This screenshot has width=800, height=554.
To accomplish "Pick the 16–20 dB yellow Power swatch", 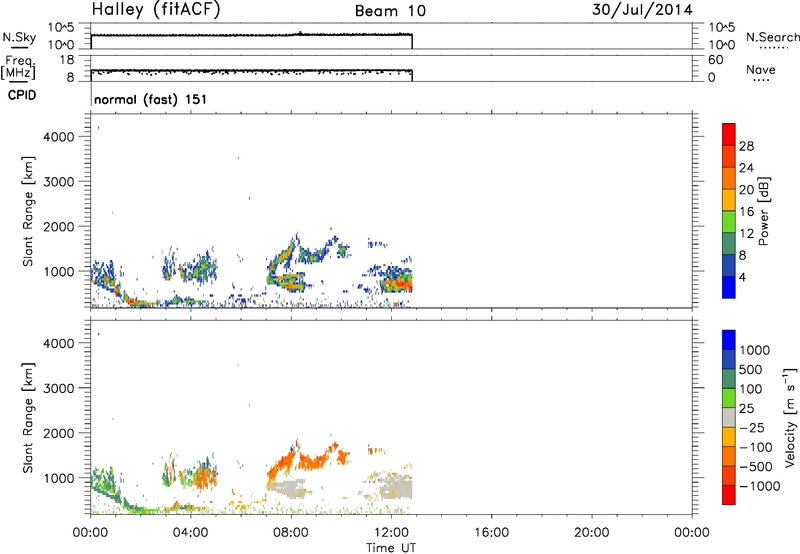I will point(729,200).
